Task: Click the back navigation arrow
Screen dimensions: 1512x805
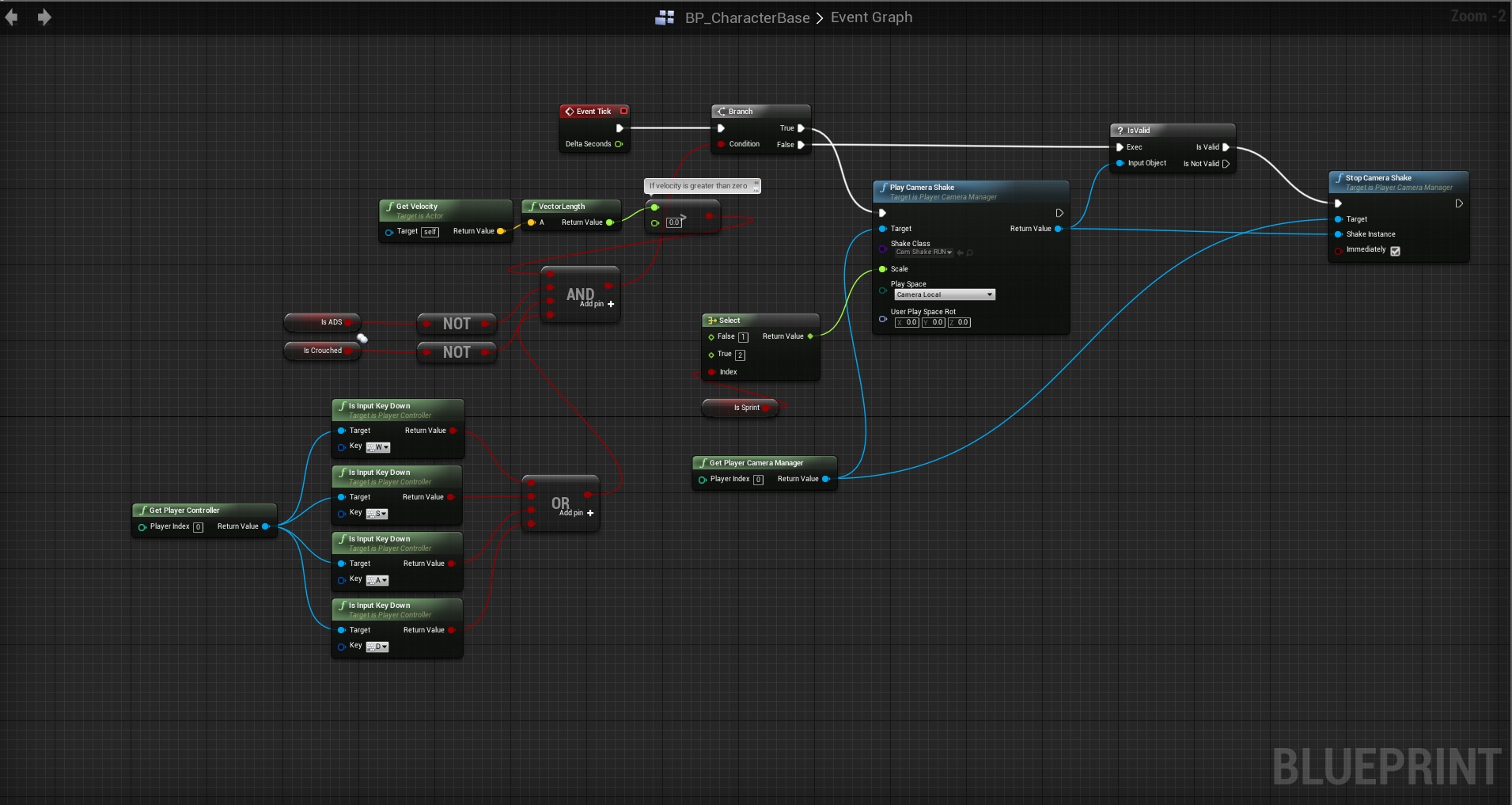Action: pyautogui.click(x=11, y=17)
